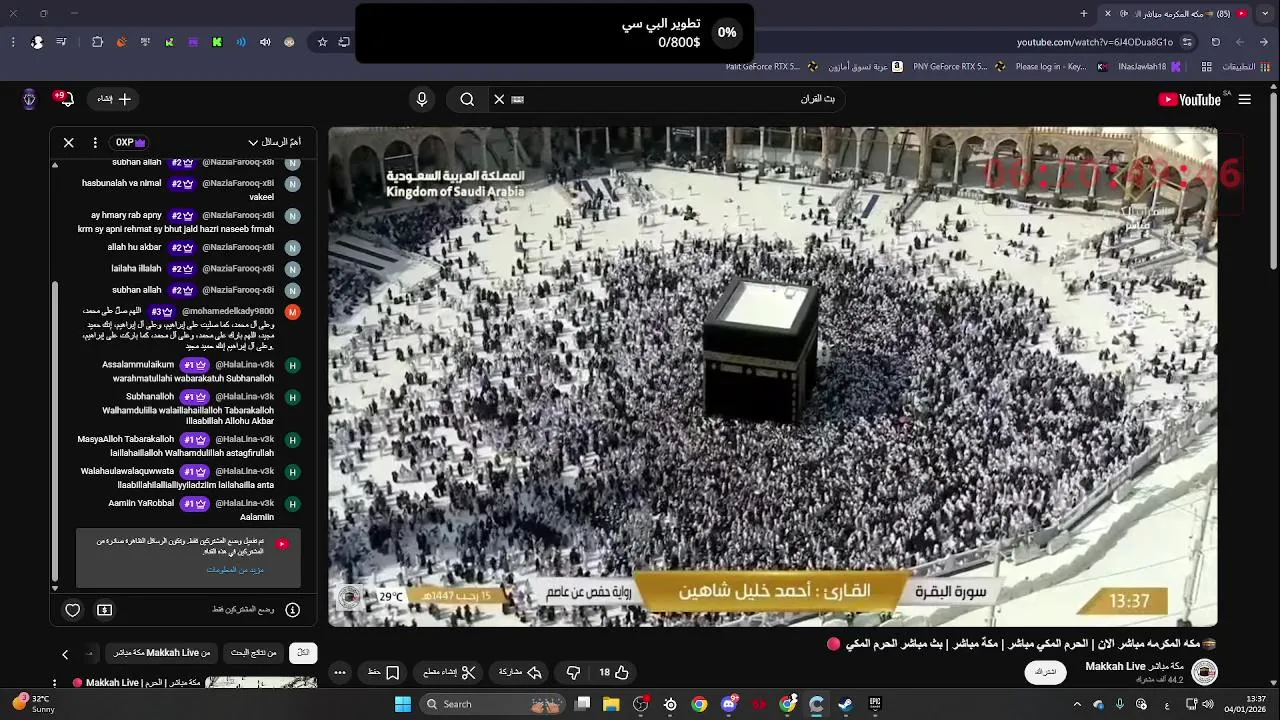
Task: Open the 'مزيد من المعلومات' learn more link
Action: click(235, 570)
